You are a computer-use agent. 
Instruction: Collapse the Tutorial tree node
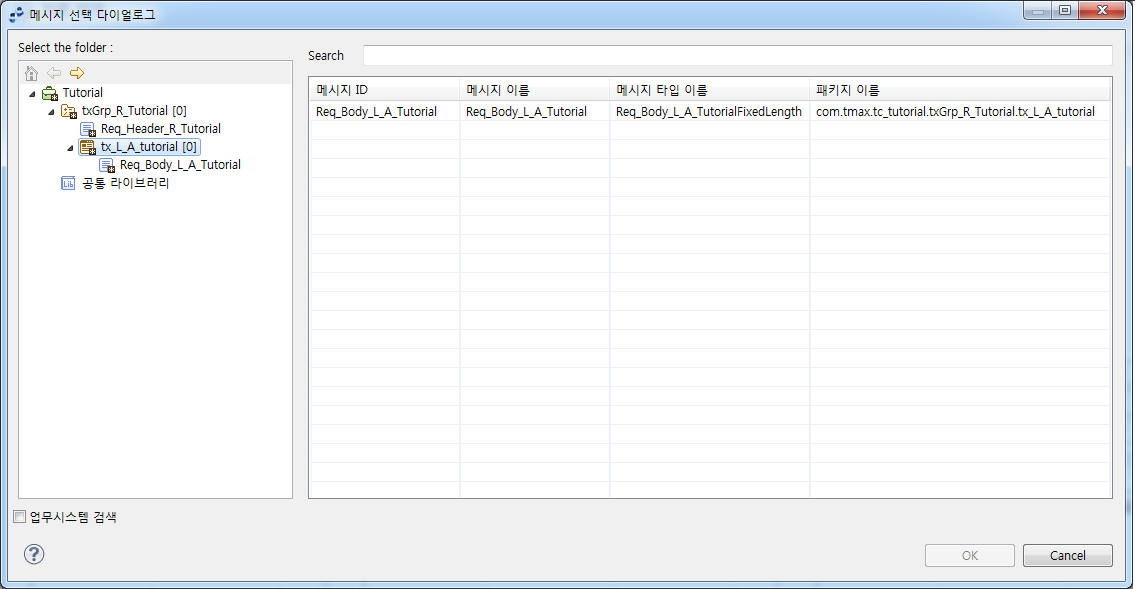point(33,92)
